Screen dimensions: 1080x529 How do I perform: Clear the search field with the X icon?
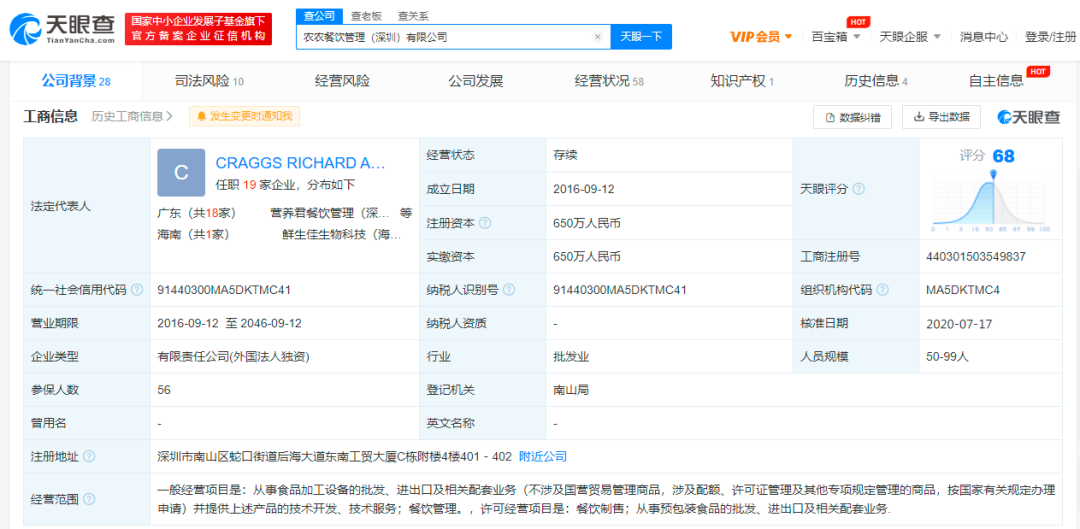click(x=598, y=37)
